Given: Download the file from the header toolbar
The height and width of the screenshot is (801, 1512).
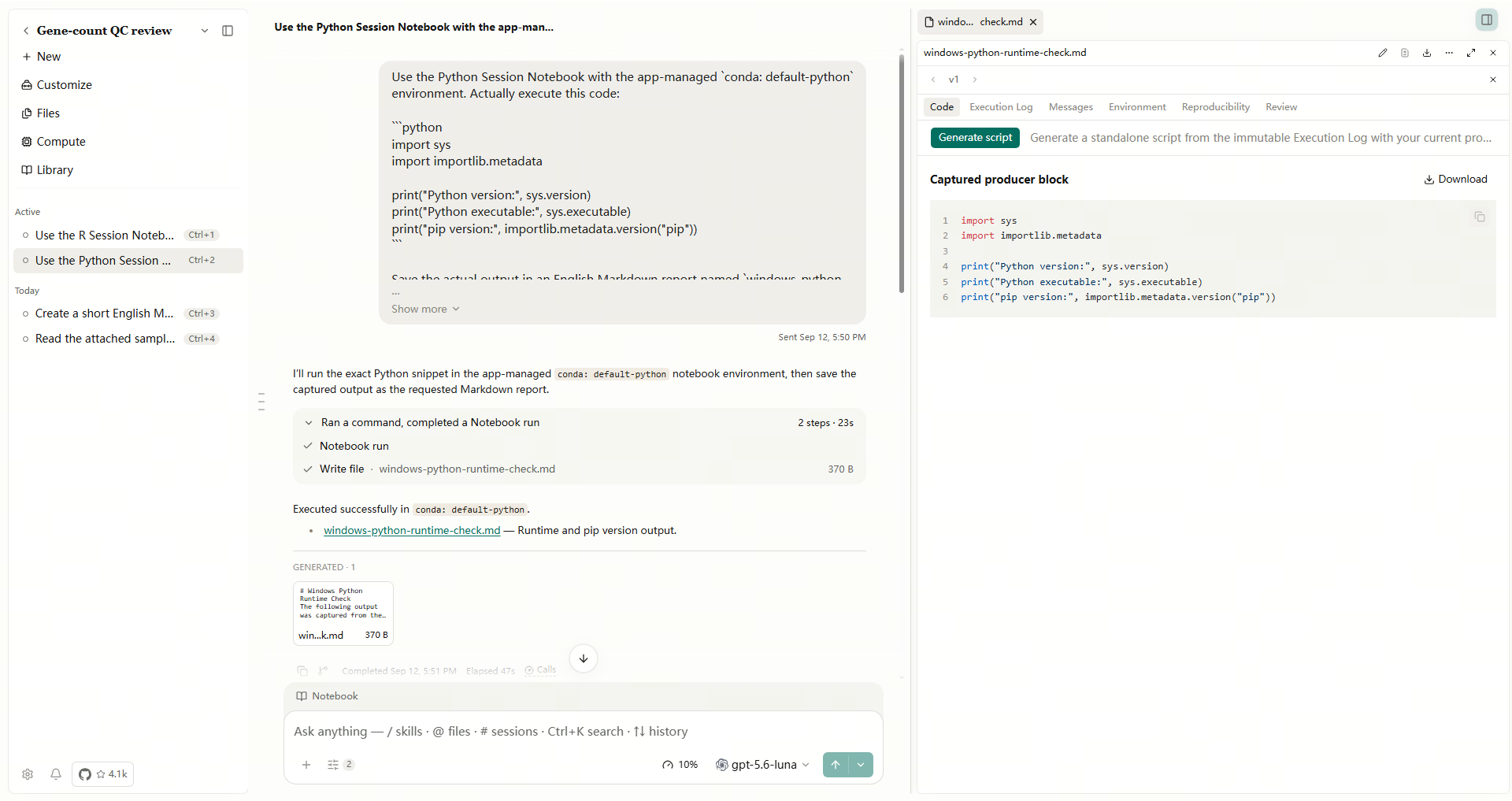Looking at the screenshot, I should [x=1427, y=53].
